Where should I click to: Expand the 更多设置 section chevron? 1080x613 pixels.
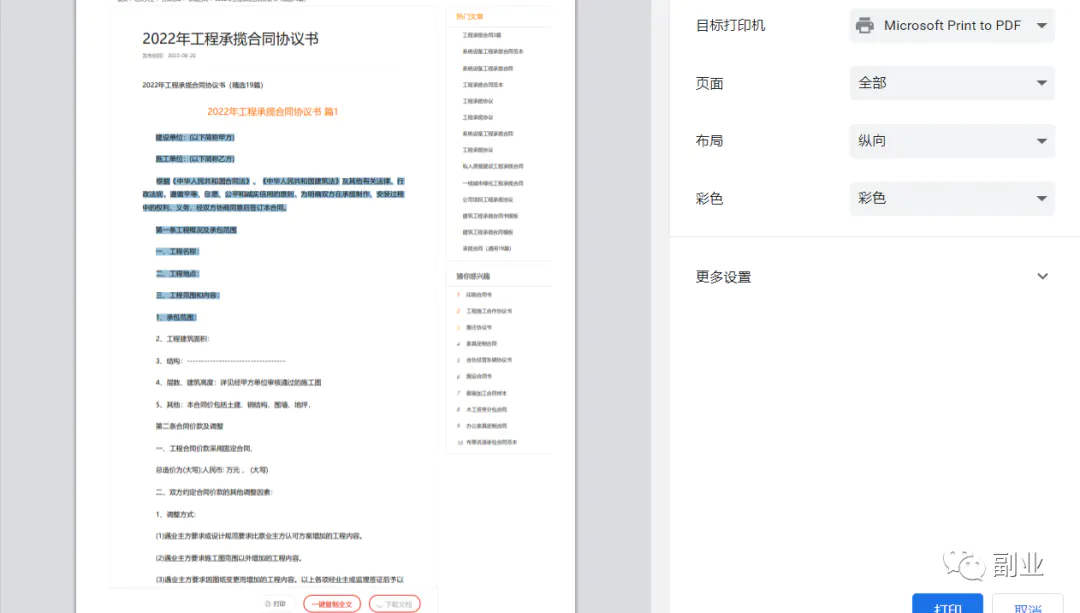[x=1042, y=277]
